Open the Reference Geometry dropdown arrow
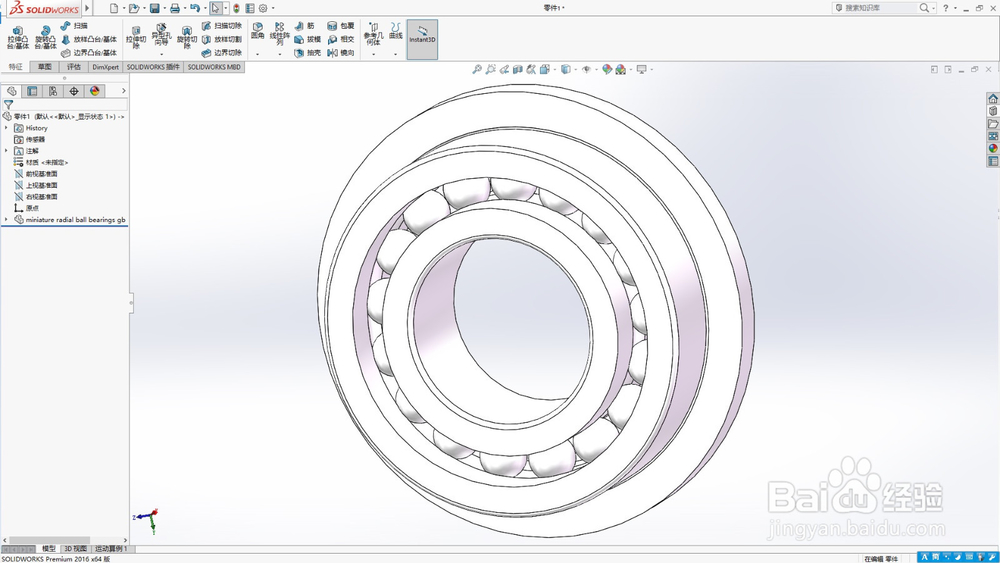 (373, 54)
